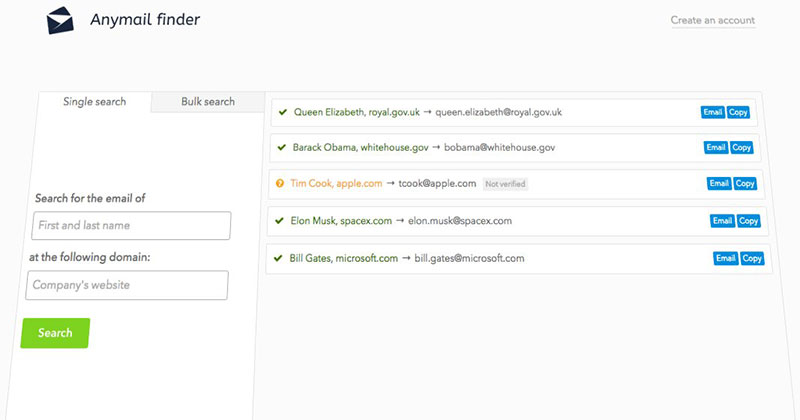Click Email button for Queen Elizabeth row
The width and height of the screenshot is (800, 420).
click(713, 112)
